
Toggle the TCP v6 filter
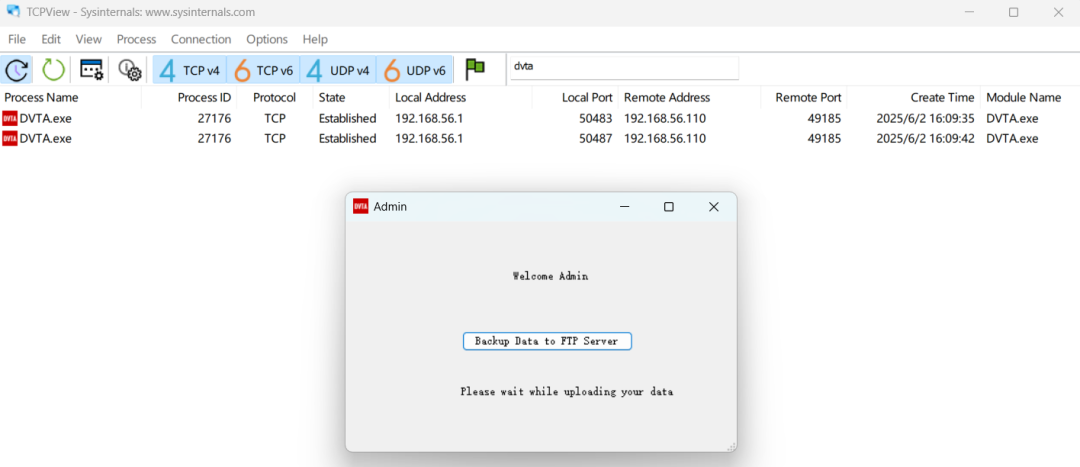[x=263, y=70]
